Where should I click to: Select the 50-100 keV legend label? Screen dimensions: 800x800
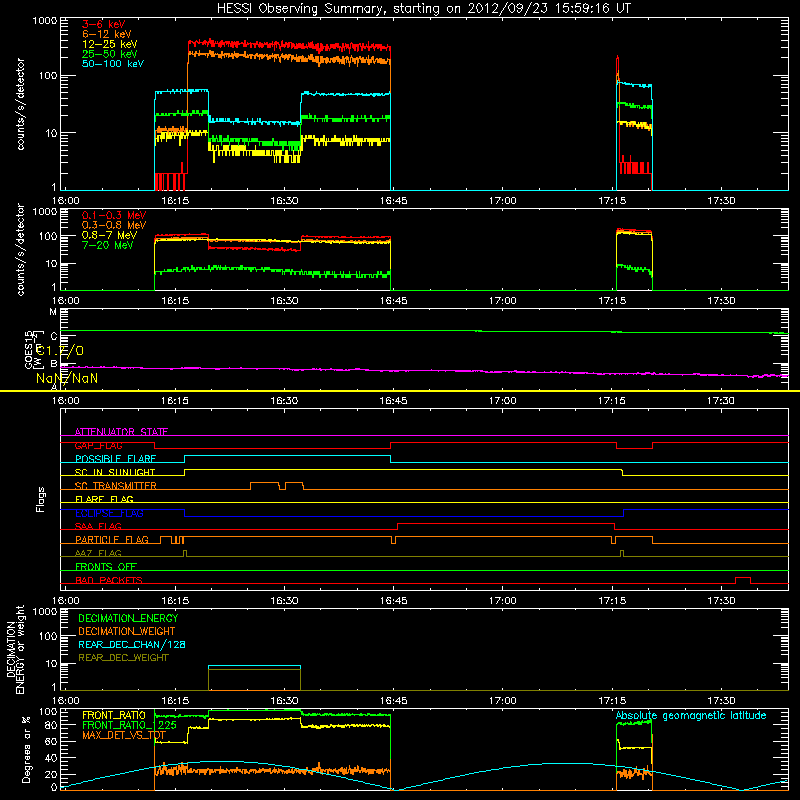pos(113,64)
